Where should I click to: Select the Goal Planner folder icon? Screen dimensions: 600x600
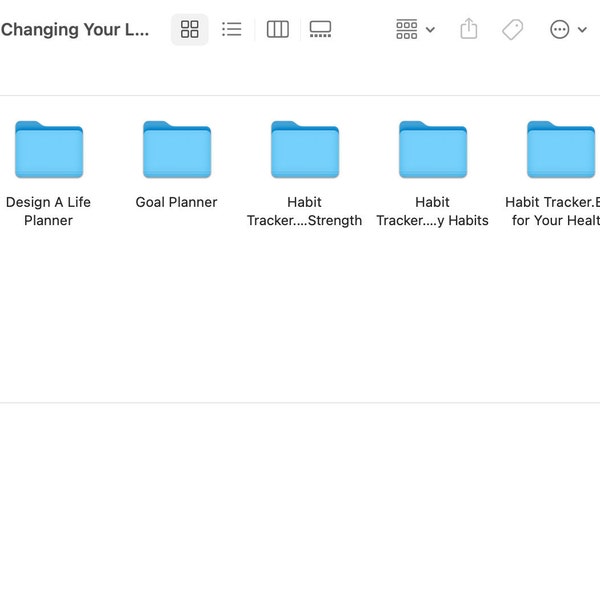177,149
